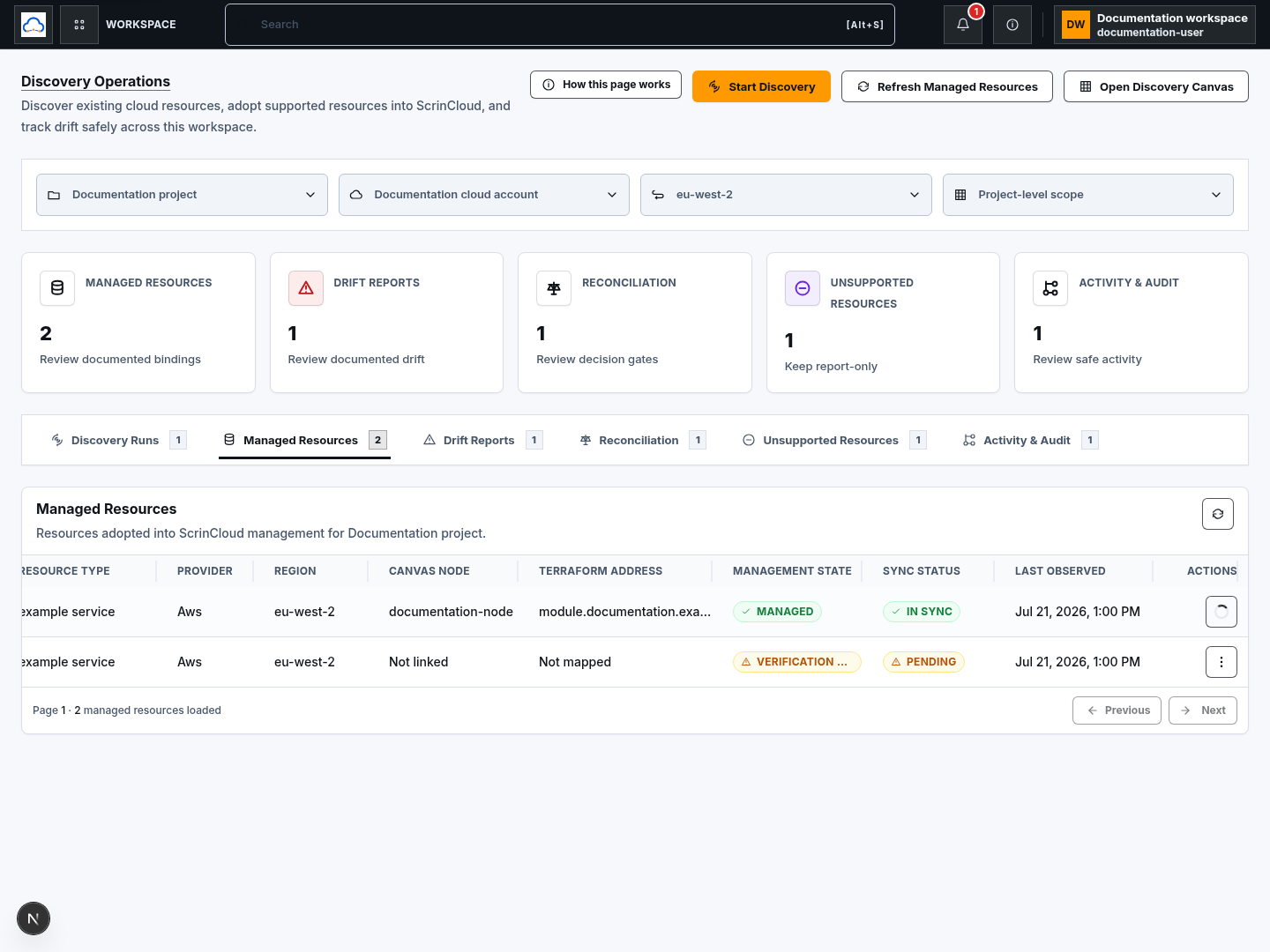Open the Discovery Canvas

point(1156,86)
